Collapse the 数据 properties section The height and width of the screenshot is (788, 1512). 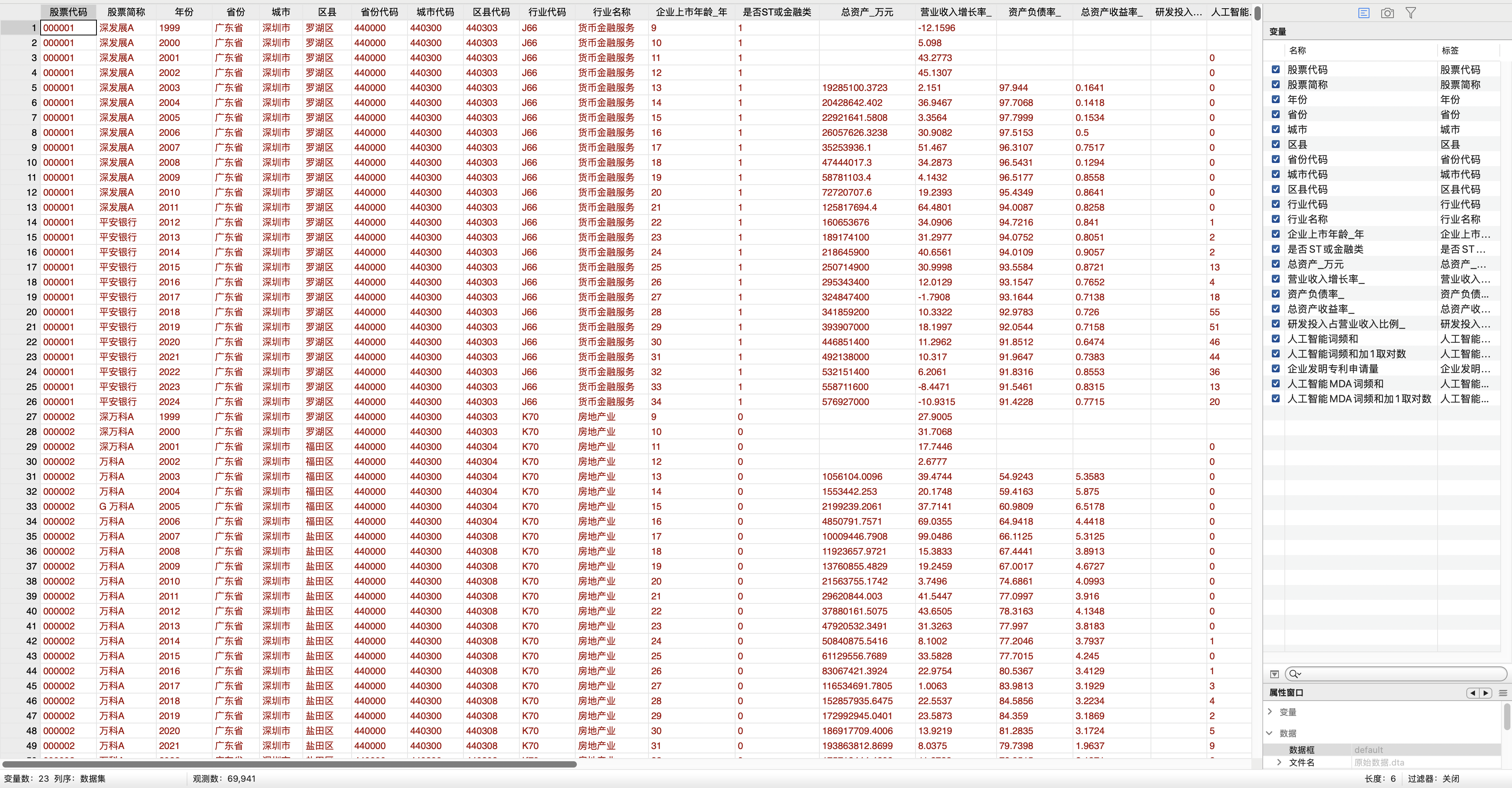point(1270,733)
